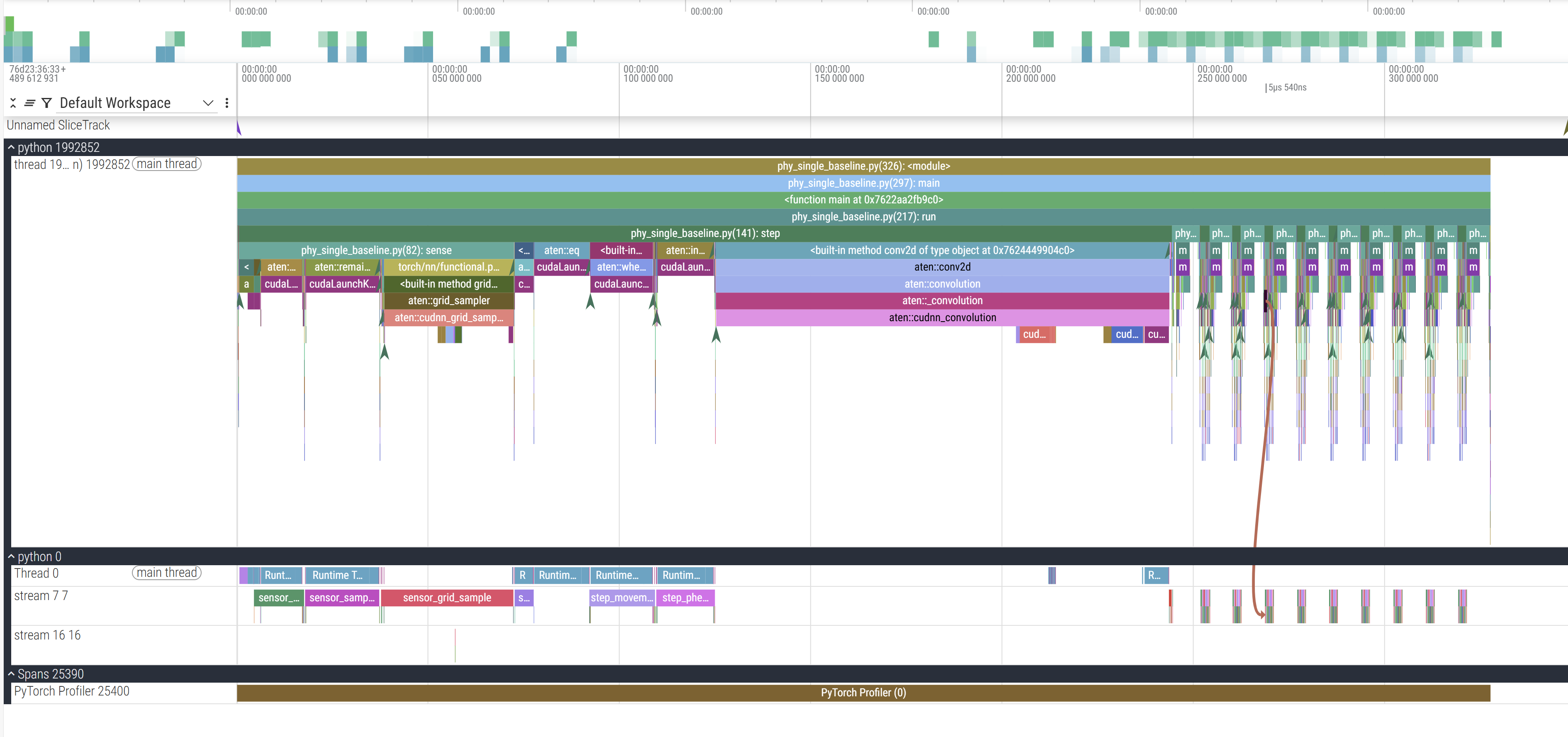Select the Unnamed SliceTrack row
Screen dimensions: 1568x737
58,125
